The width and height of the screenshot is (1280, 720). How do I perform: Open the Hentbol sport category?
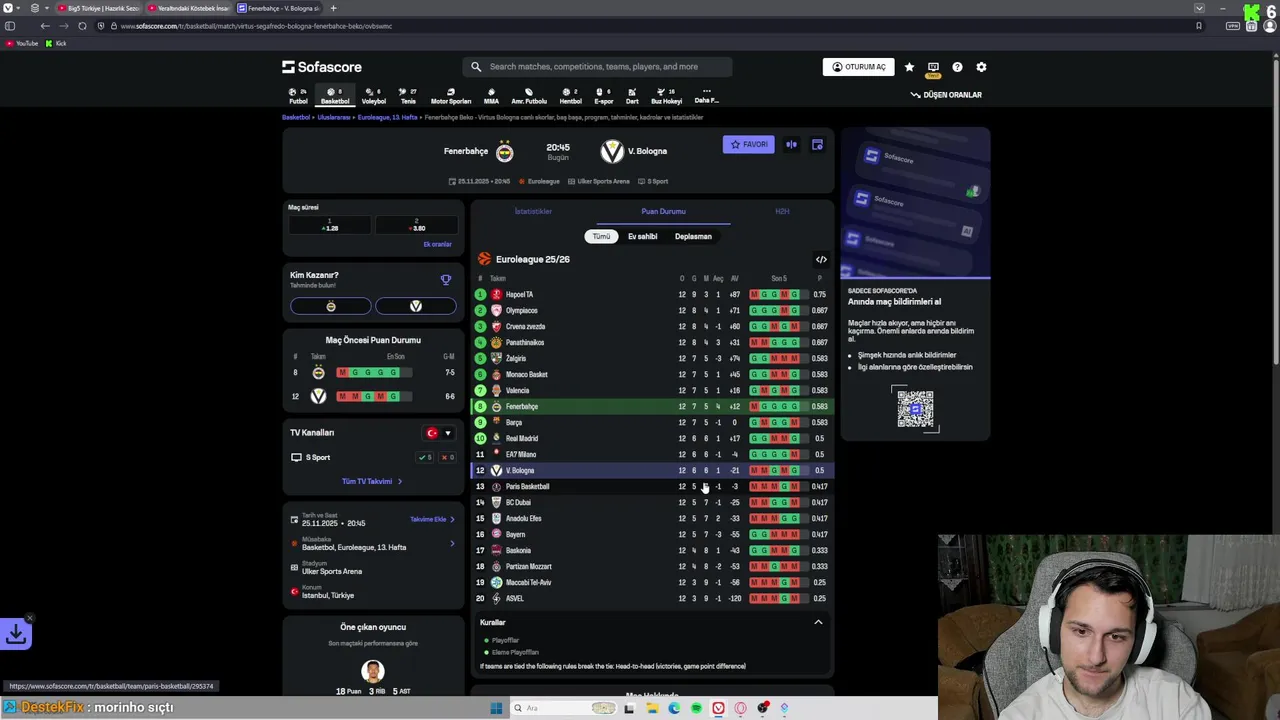tap(570, 96)
